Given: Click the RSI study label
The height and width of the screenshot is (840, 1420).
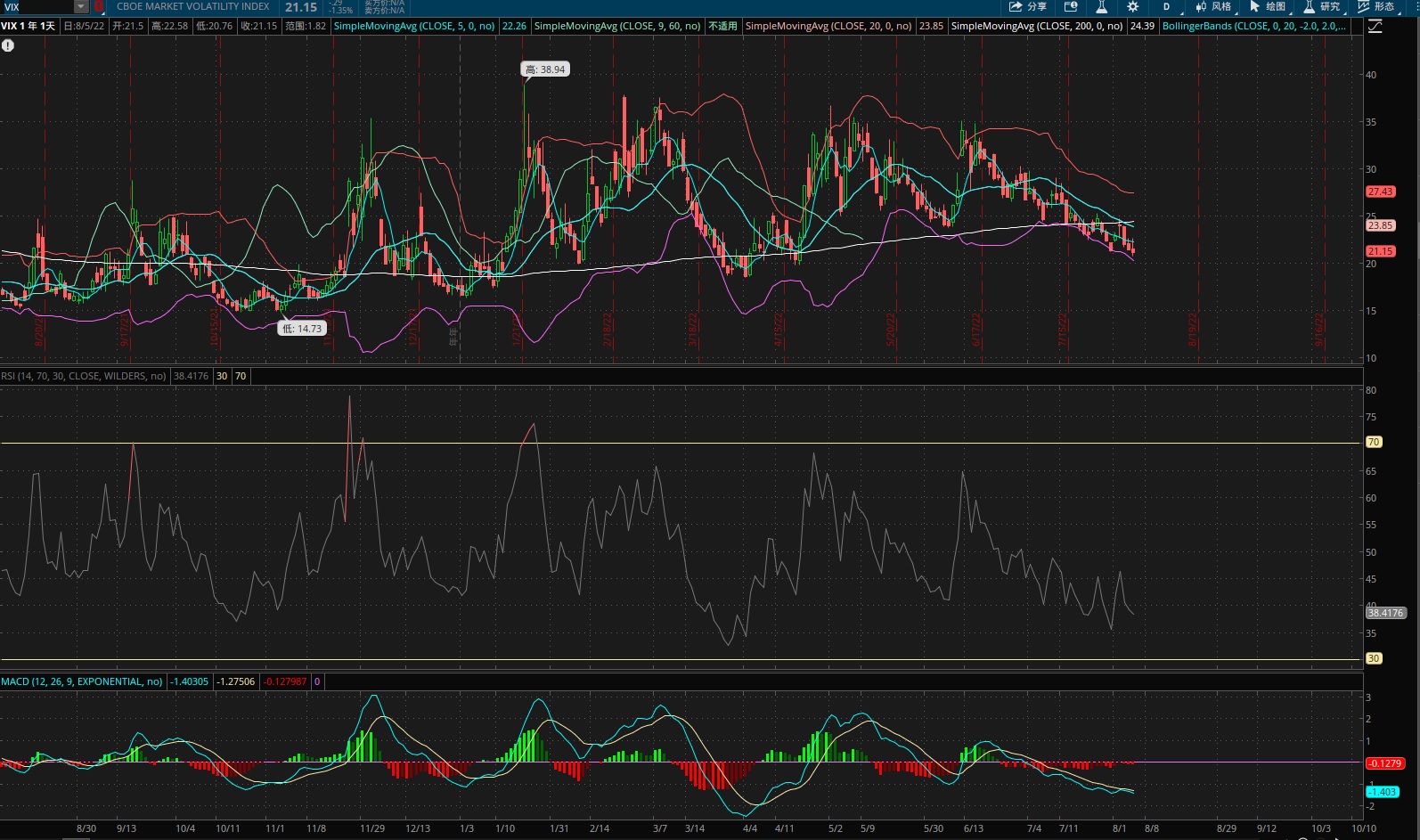Looking at the screenshot, I should pos(83,376).
